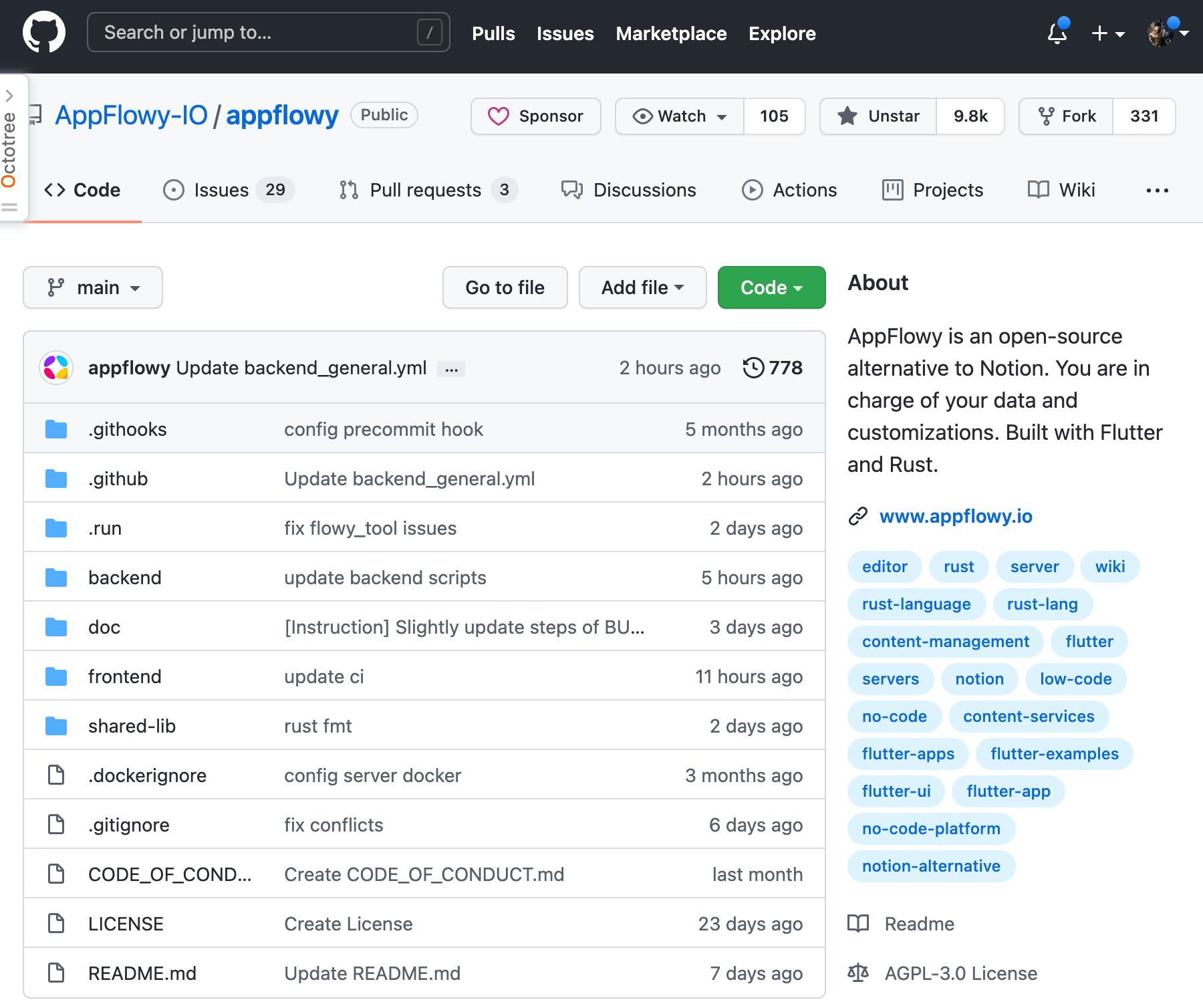Click the GitHub Octocat logo
1203x1008 pixels.
click(x=44, y=32)
